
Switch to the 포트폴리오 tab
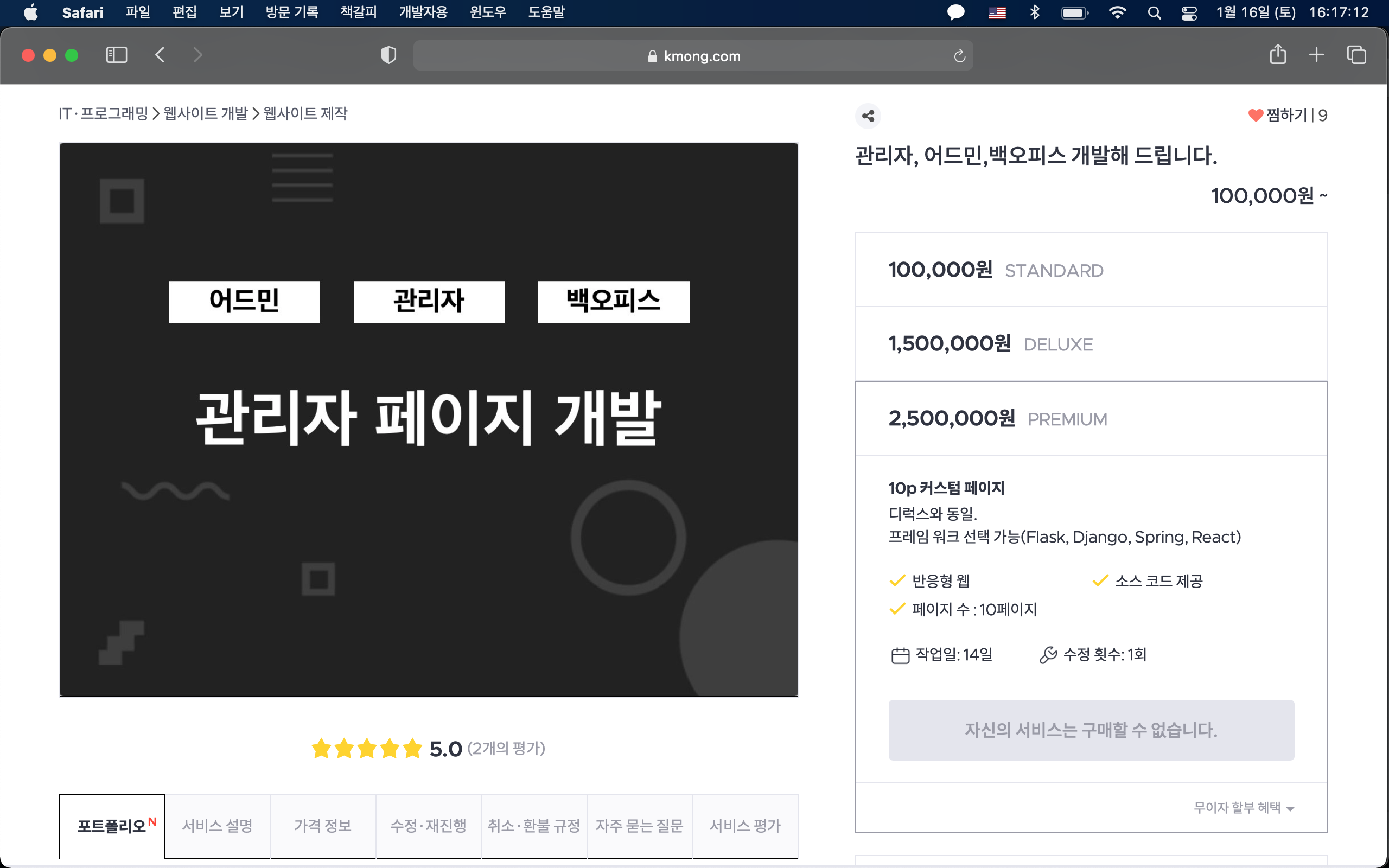[x=112, y=826]
